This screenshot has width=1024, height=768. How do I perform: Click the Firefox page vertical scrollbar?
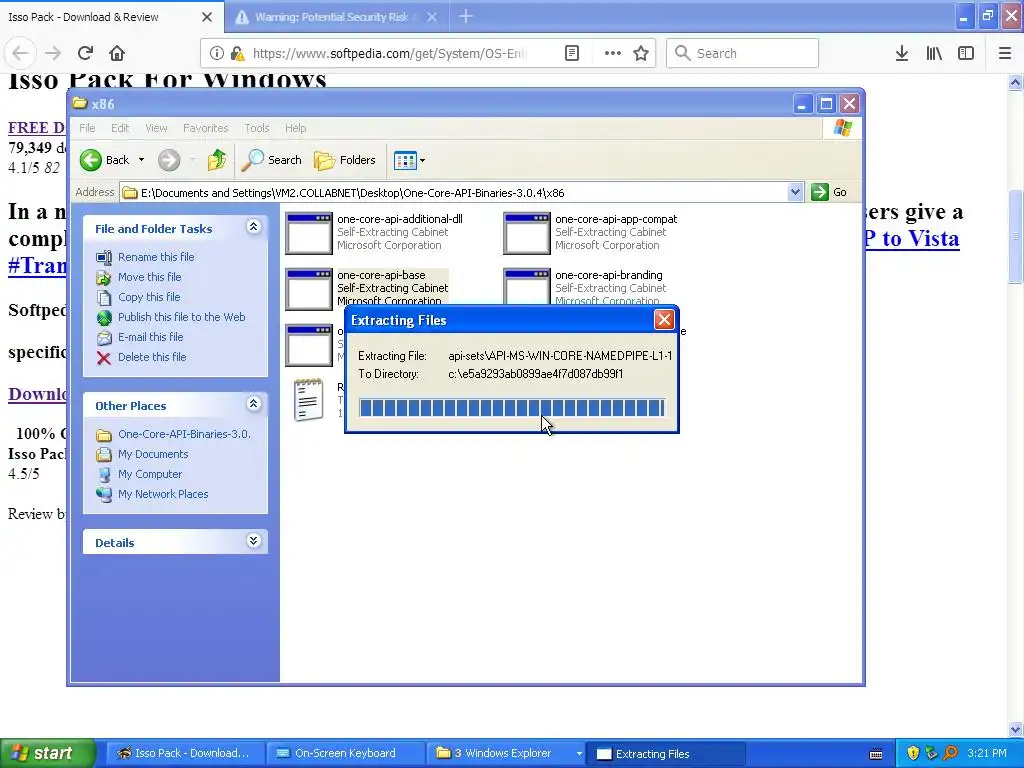click(1015, 405)
